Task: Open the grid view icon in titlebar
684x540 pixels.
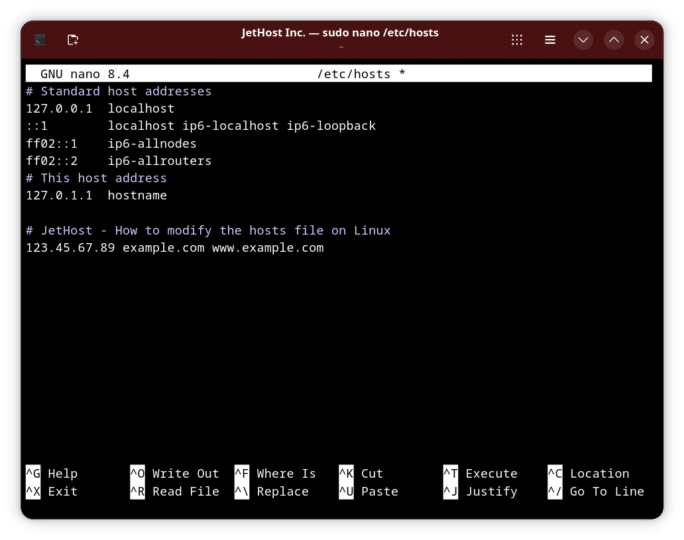Action: point(517,40)
